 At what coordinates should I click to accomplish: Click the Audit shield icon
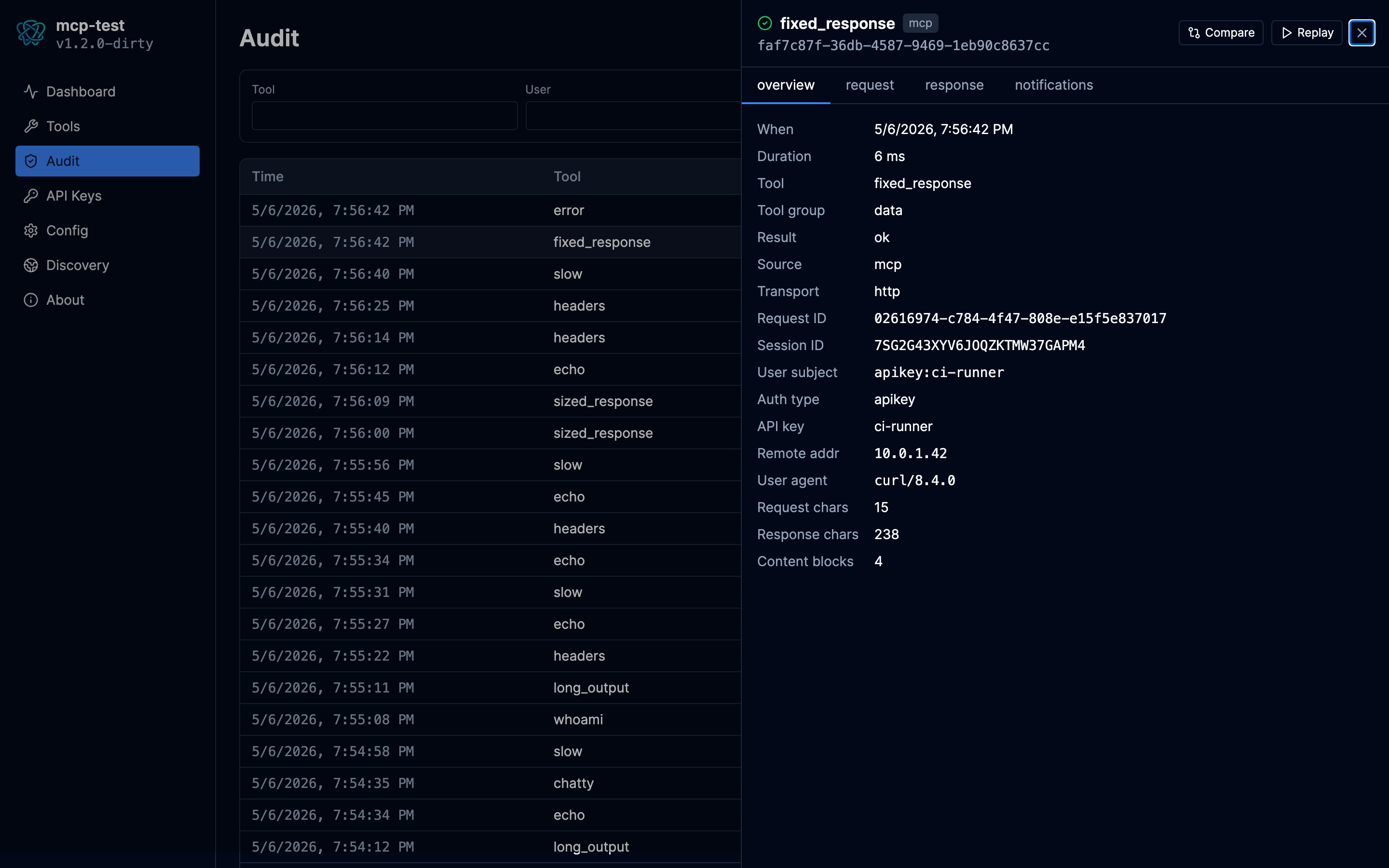(x=31, y=162)
